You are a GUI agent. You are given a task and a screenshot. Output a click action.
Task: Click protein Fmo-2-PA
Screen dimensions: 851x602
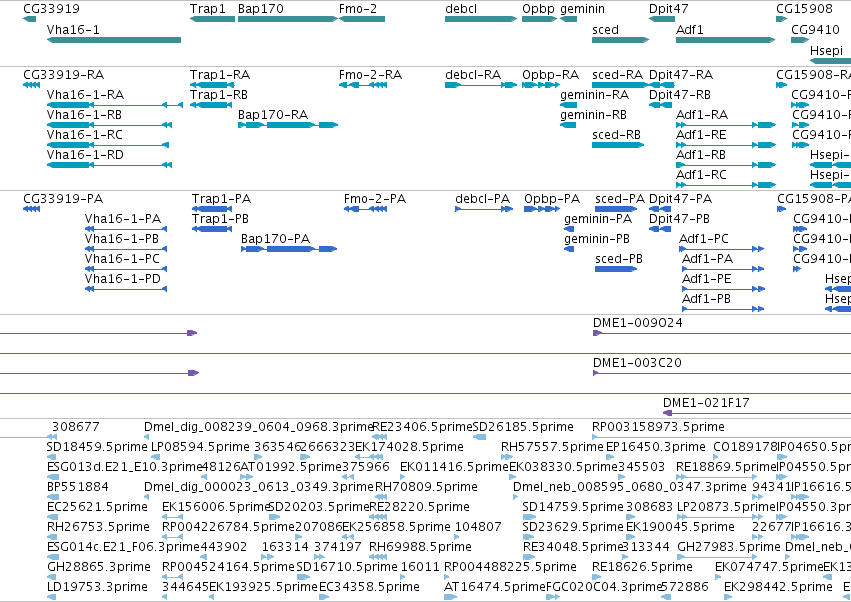(x=365, y=209)
